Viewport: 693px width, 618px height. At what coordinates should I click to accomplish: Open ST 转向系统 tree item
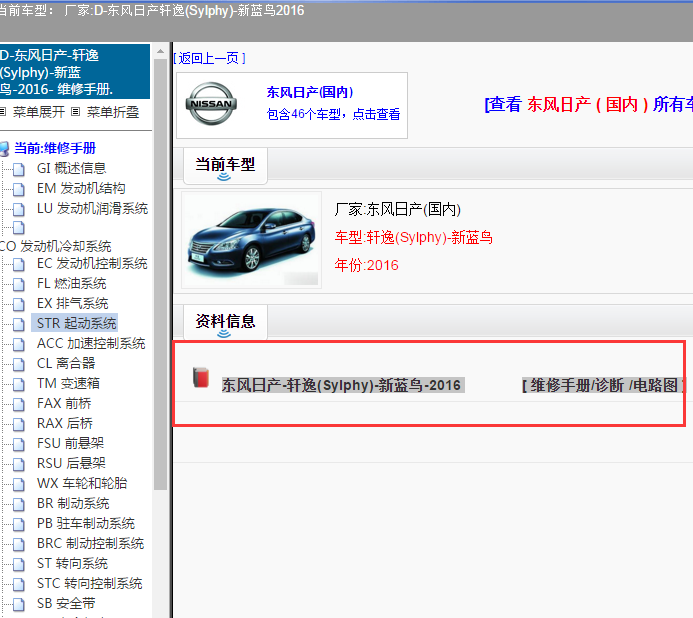click(72, 563)
